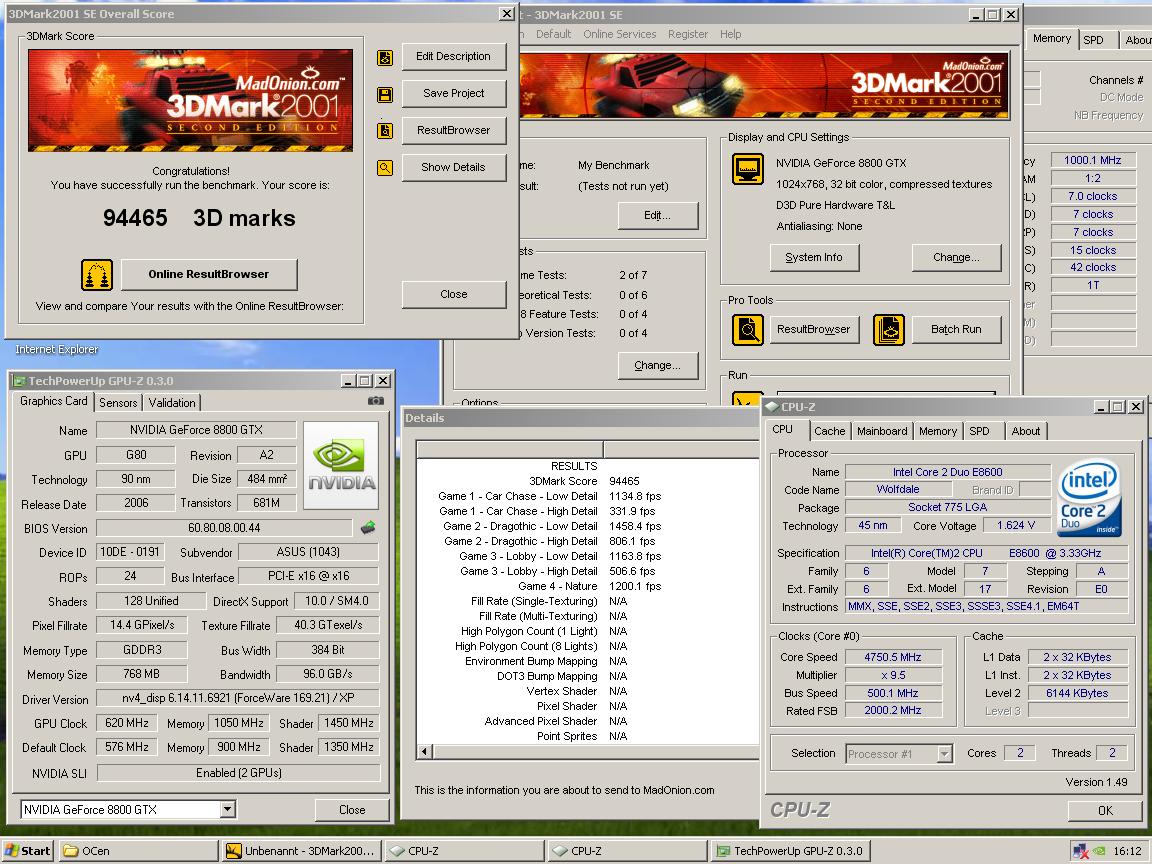Click the Windows Start button
This screenshot has height=864, width=1152.
tap(28, 851)
